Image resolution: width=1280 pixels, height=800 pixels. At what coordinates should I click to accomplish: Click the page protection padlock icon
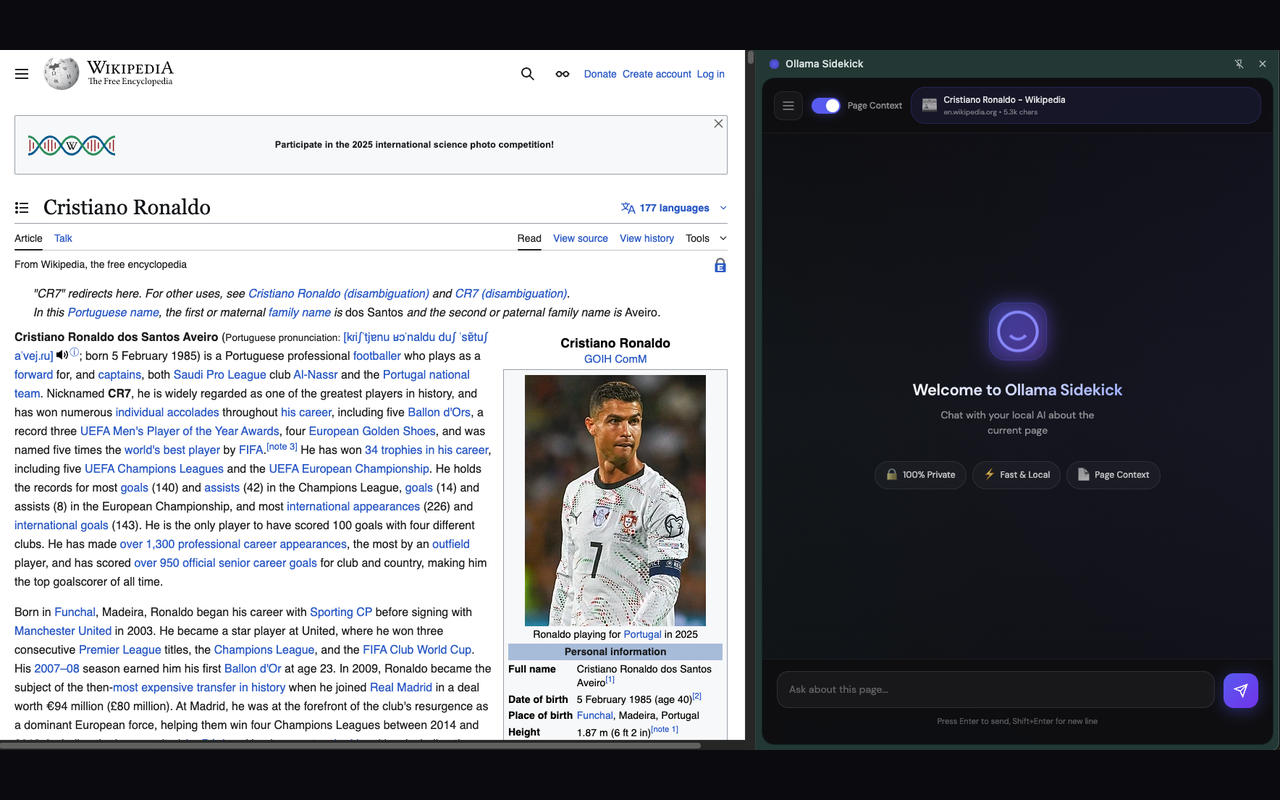tap(720, 265)
